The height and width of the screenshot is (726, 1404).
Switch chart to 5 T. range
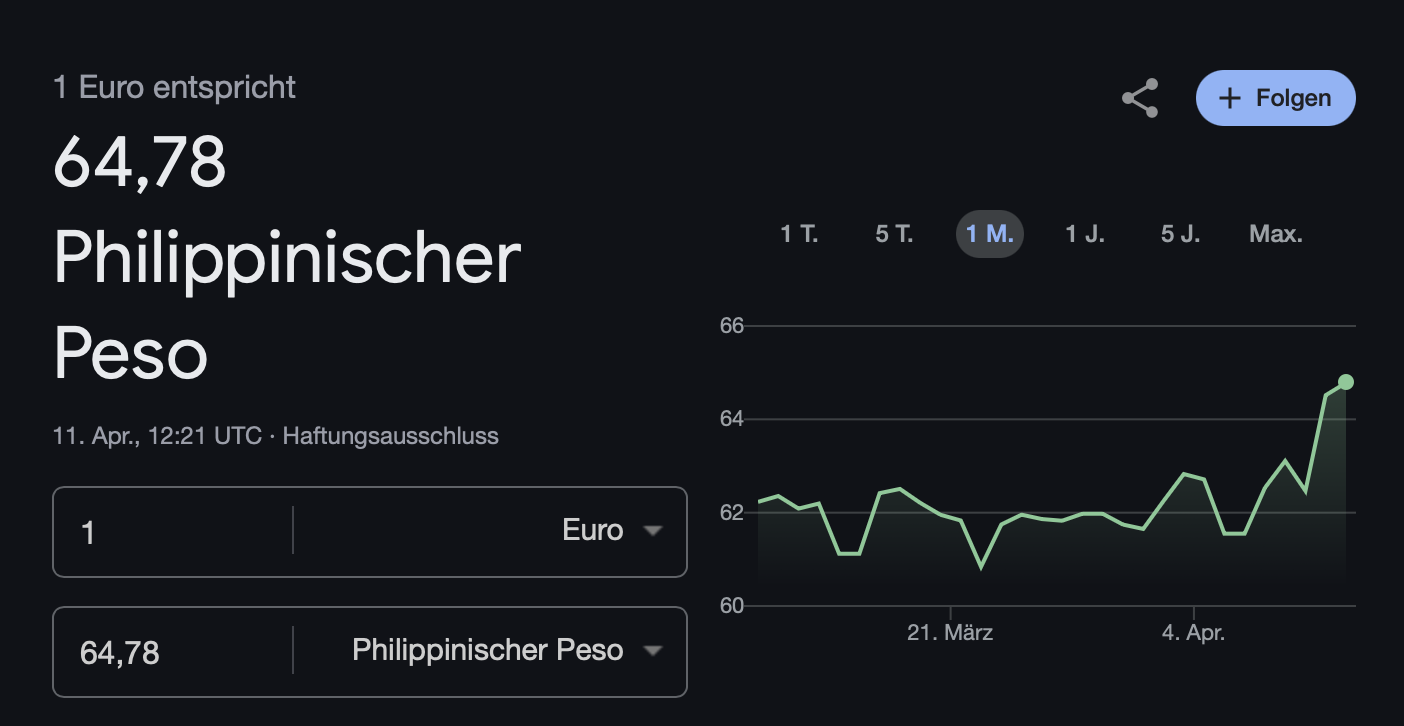tap(894, 234)
